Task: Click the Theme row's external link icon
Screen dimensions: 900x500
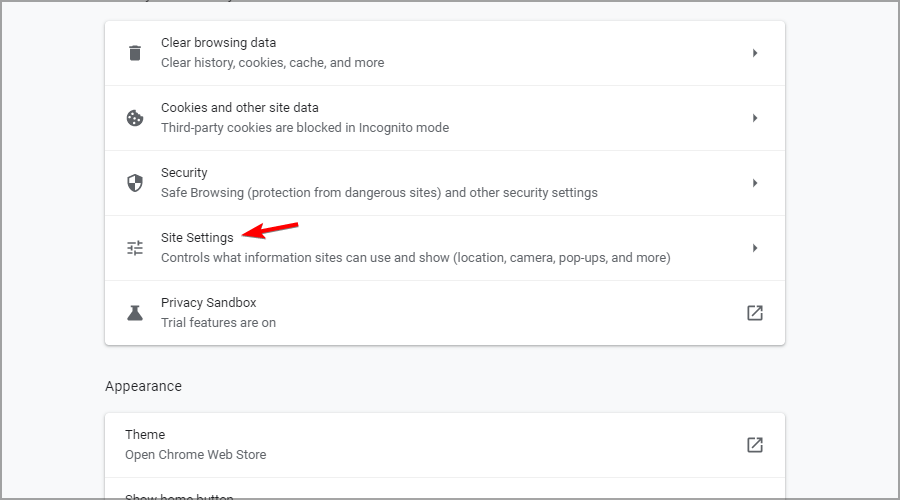Action: (x=755, y=445)
